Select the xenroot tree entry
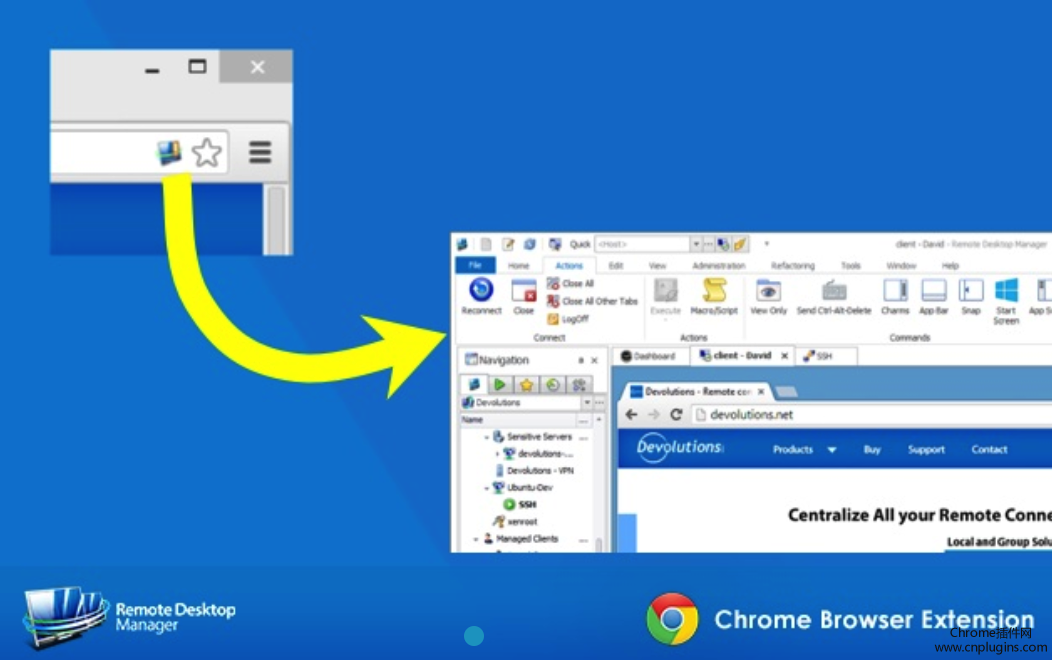This screenshot has height=660, width=1052. (515, 521)
